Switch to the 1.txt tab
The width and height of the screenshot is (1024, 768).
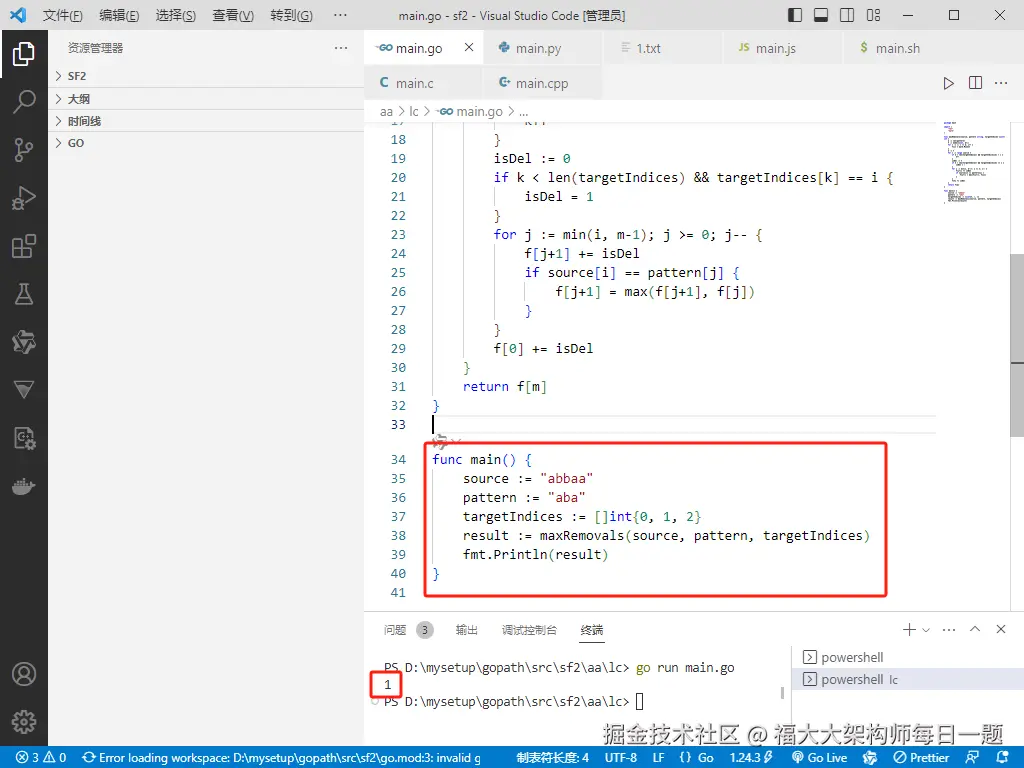662,48
